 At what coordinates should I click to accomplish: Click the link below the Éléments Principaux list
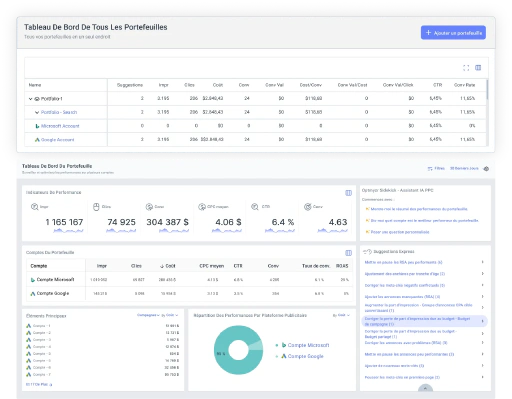click(39, 384)
